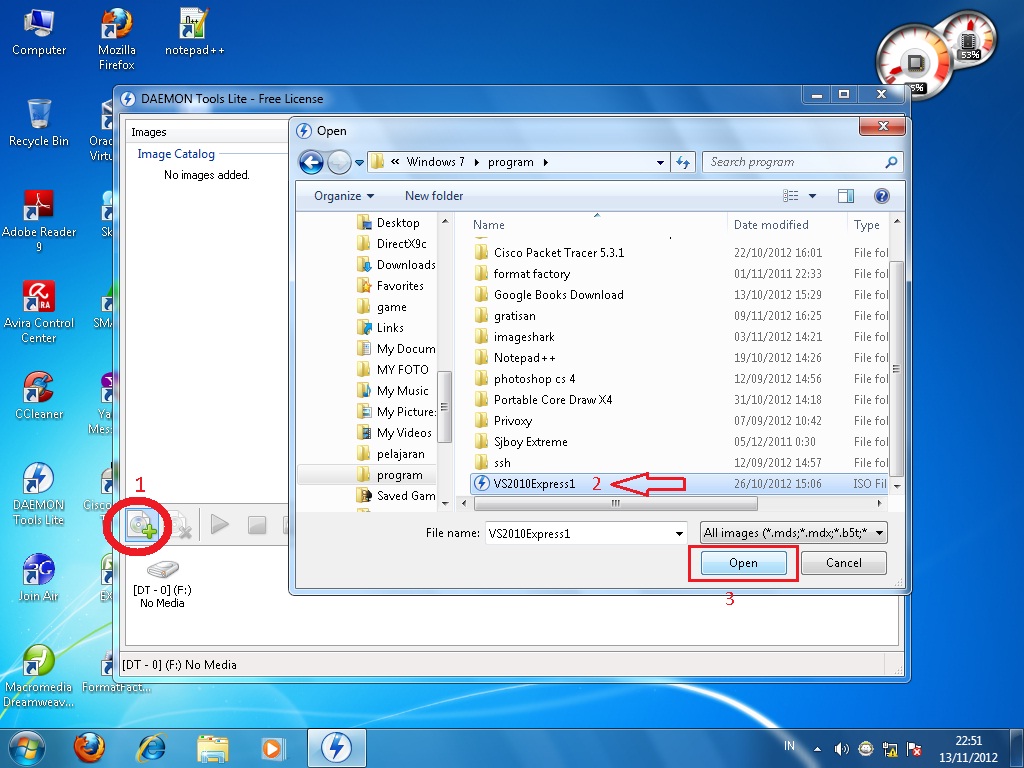Show the preview pane icon in Open dialog
Image resolution: width=1024 pixels, height=768 pixels.
pos(845,196)
